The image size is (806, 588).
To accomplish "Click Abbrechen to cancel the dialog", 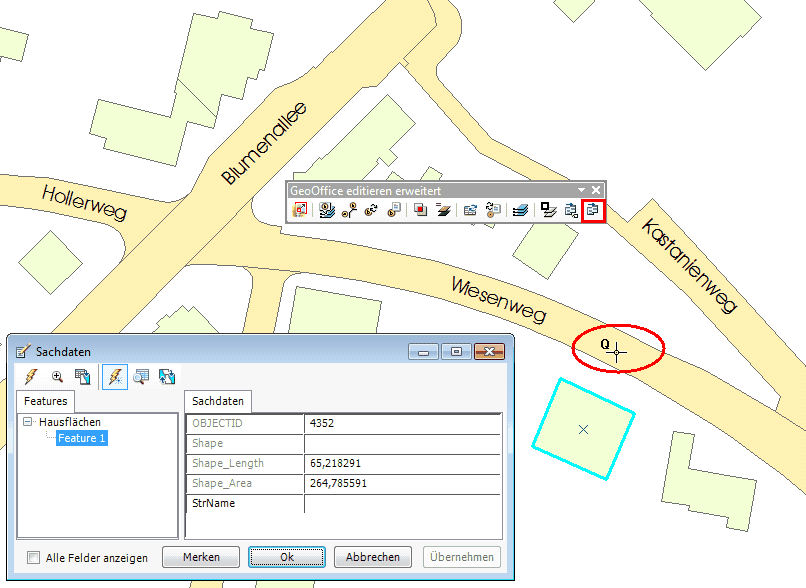I will (372, 557).
